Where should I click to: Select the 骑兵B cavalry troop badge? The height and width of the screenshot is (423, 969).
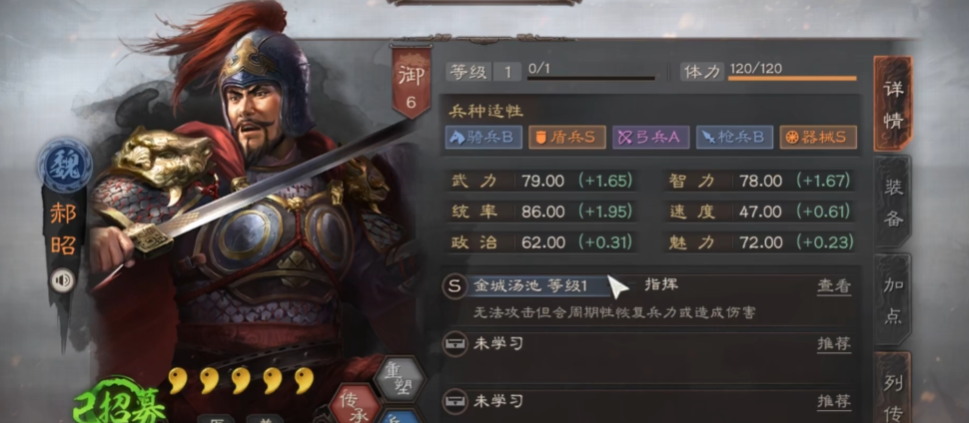483,137
